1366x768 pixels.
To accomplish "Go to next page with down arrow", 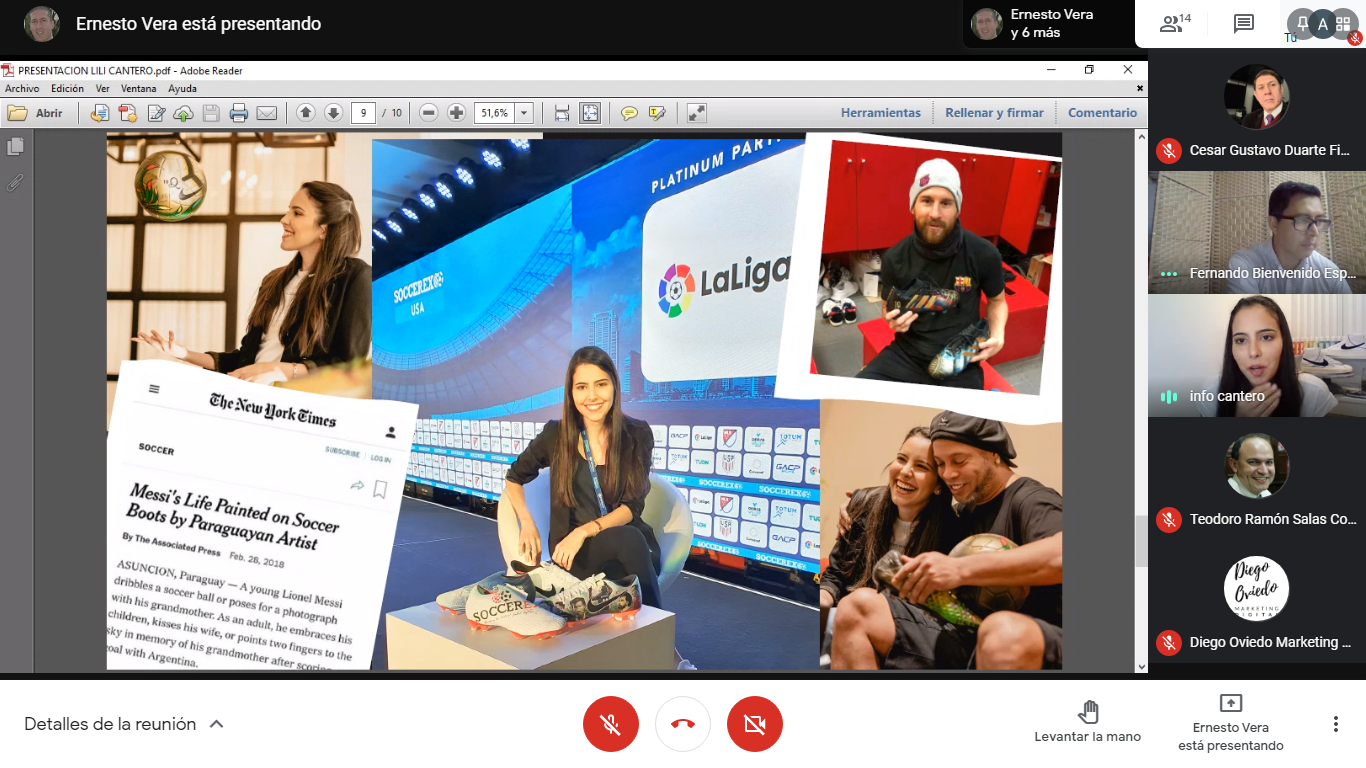I will [333, 113].
